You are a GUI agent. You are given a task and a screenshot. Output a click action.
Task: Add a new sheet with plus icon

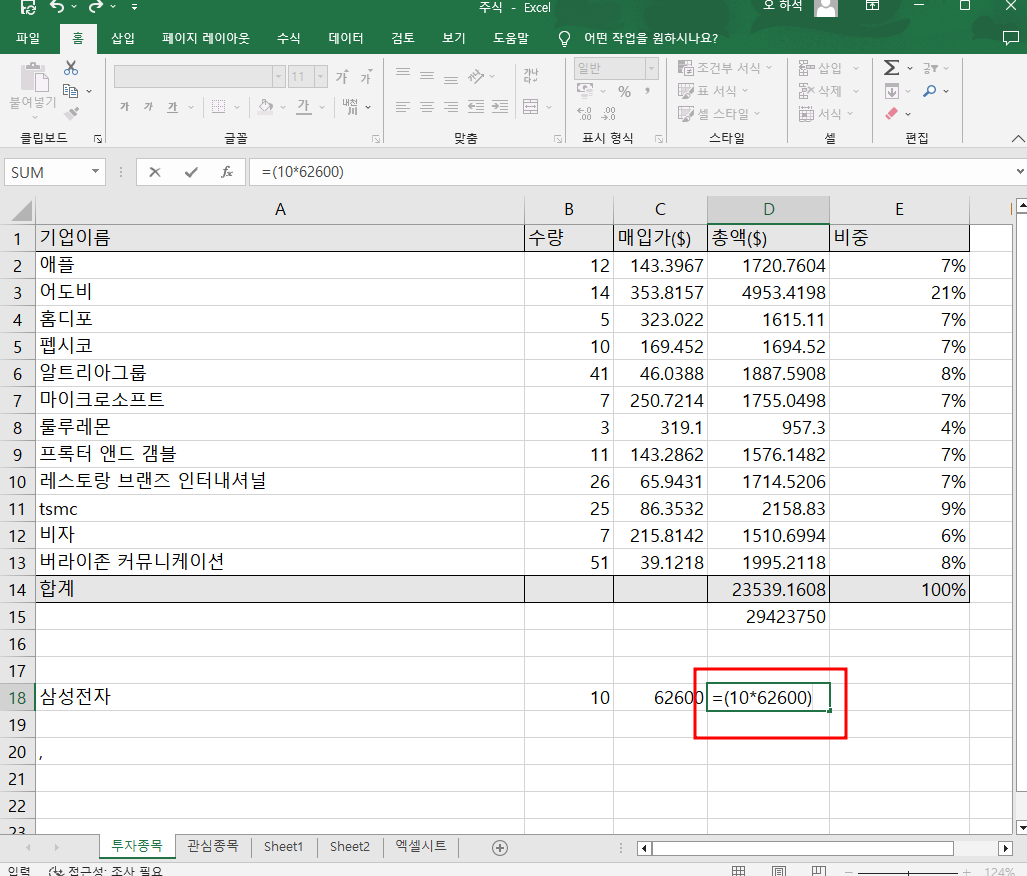coord(500,848)
